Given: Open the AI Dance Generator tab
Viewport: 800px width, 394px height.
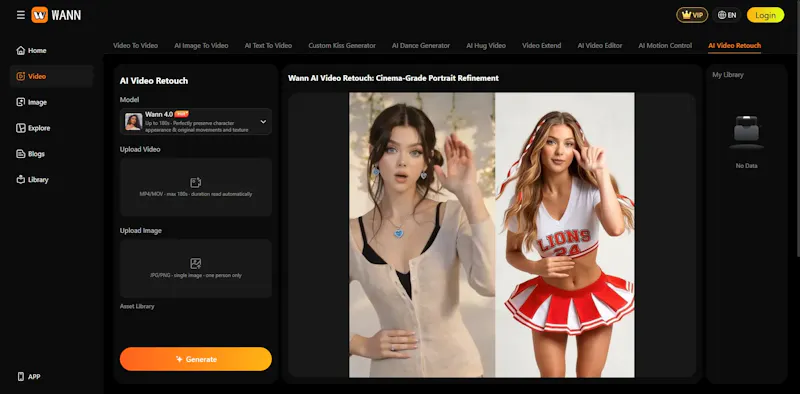Looking at the screenshot, I should 421,45.
